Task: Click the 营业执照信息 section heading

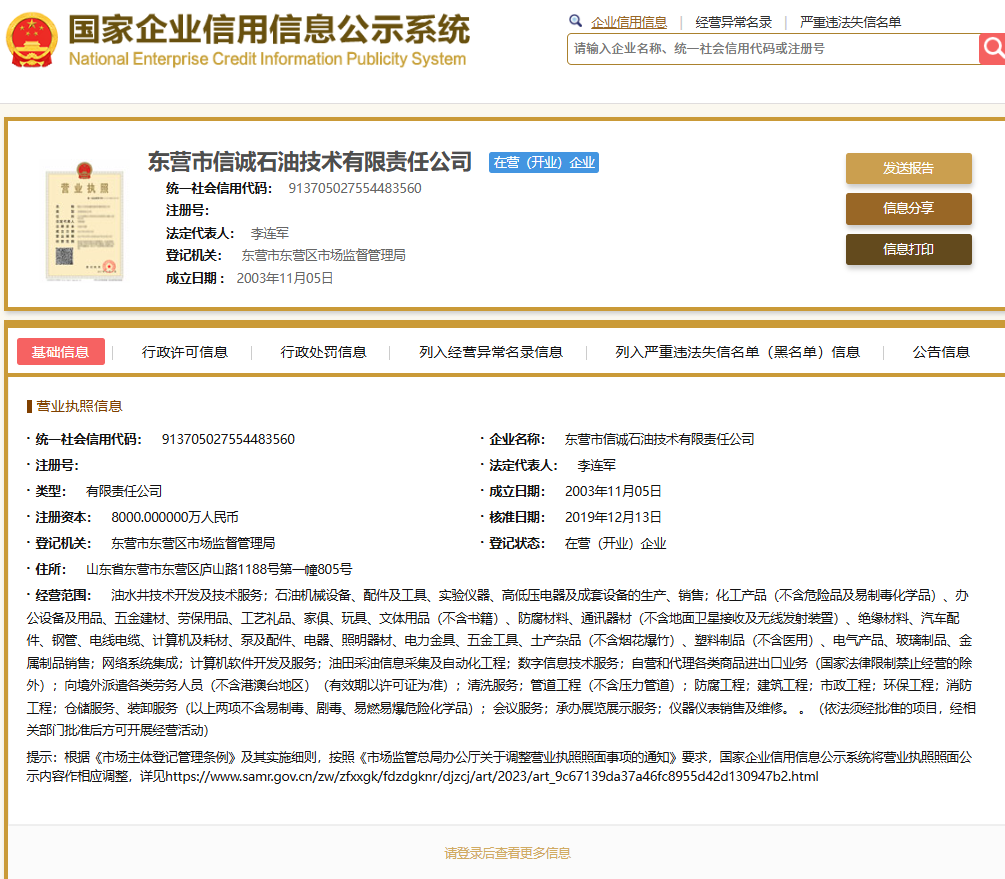Action: click(79, 406)
